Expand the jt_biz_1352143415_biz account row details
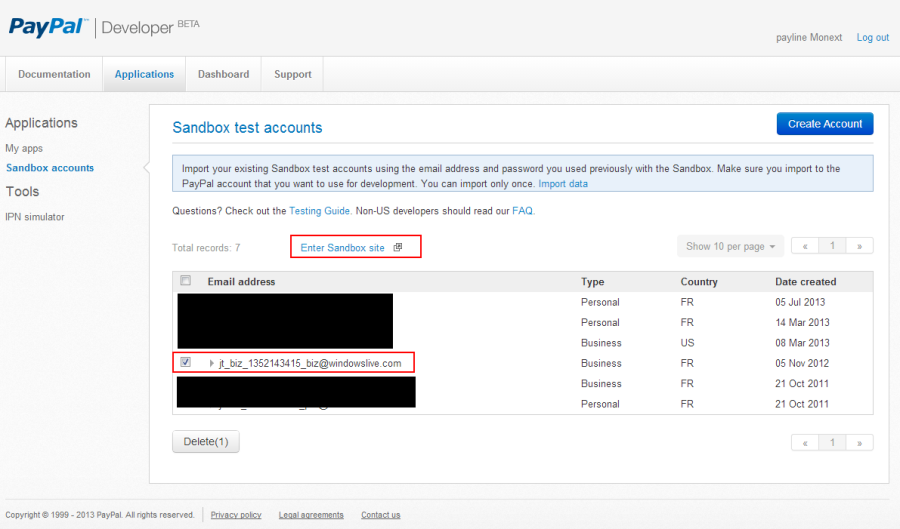This screenshot has width=900, height=529. 212,364
